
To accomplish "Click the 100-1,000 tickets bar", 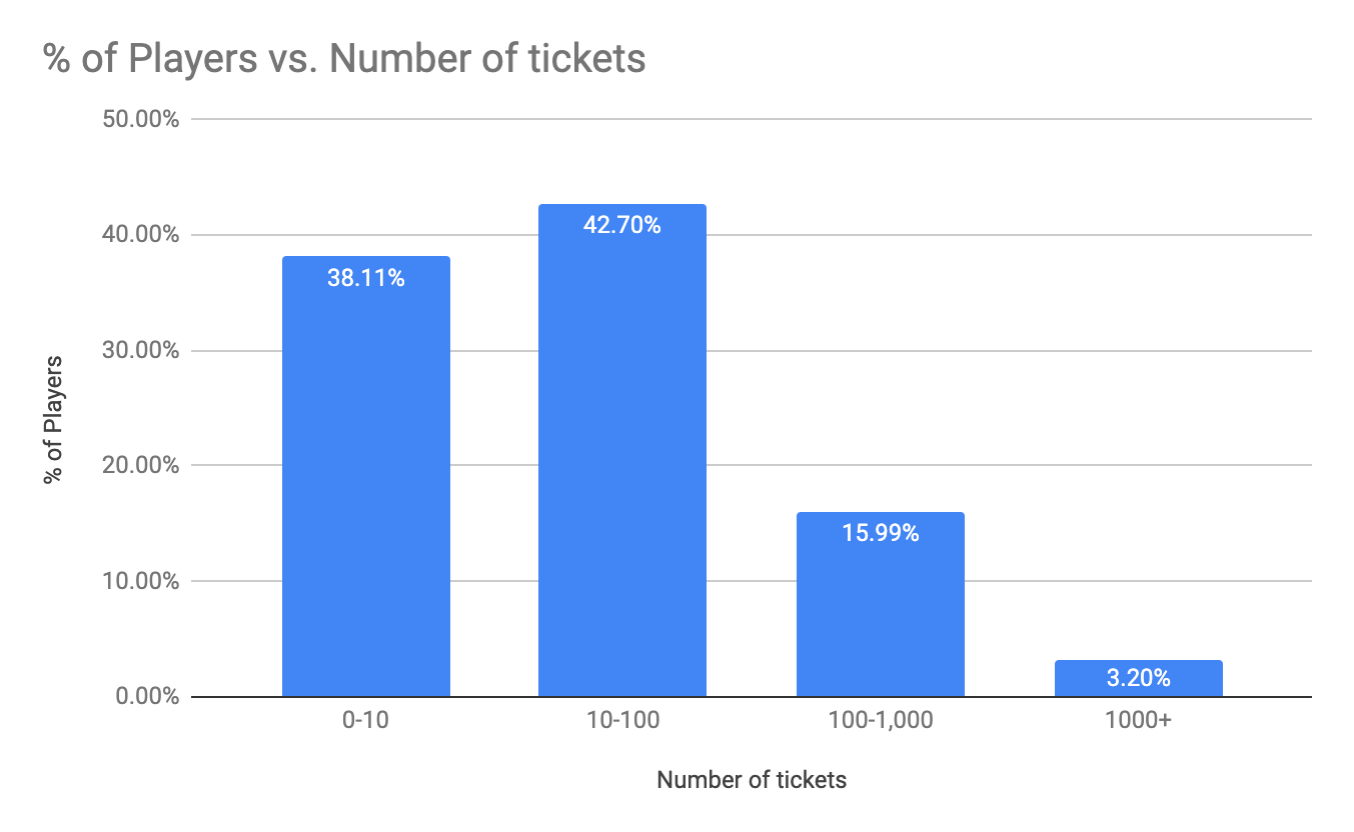I will 880,604.
